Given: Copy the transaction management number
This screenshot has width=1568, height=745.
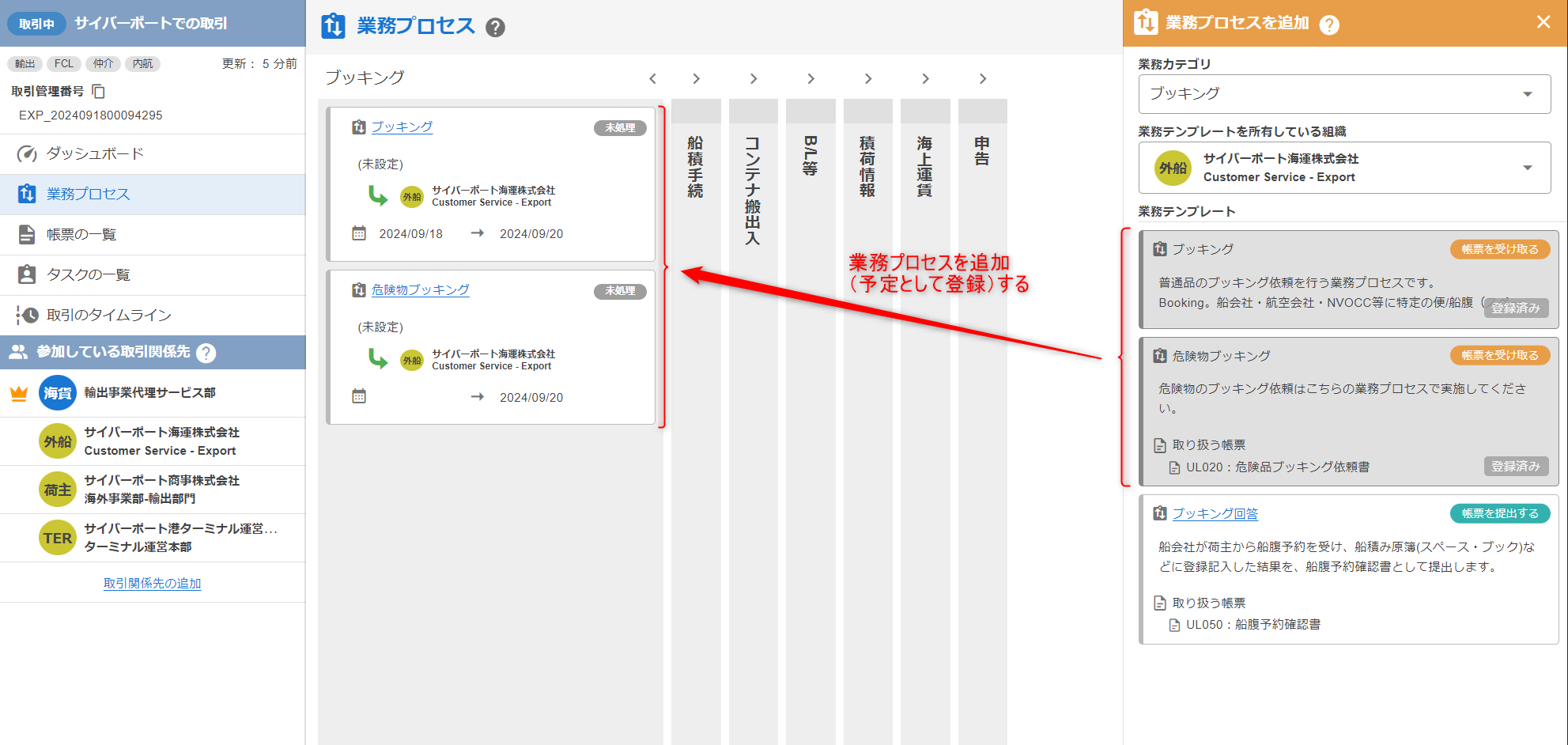Looking at the screenshot, I should [99, 92].
